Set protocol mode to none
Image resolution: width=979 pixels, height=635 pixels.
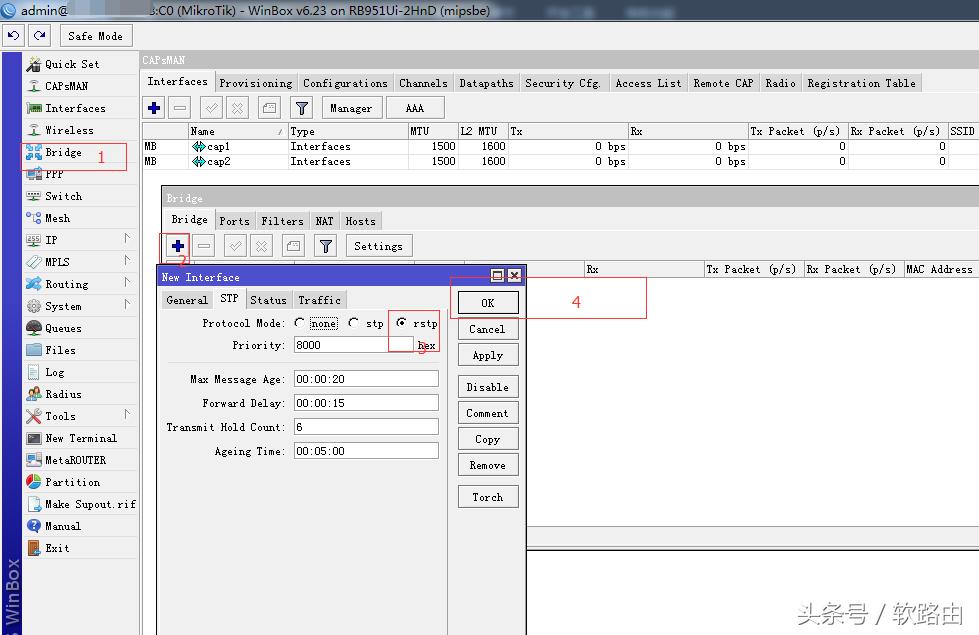(300, 323)
